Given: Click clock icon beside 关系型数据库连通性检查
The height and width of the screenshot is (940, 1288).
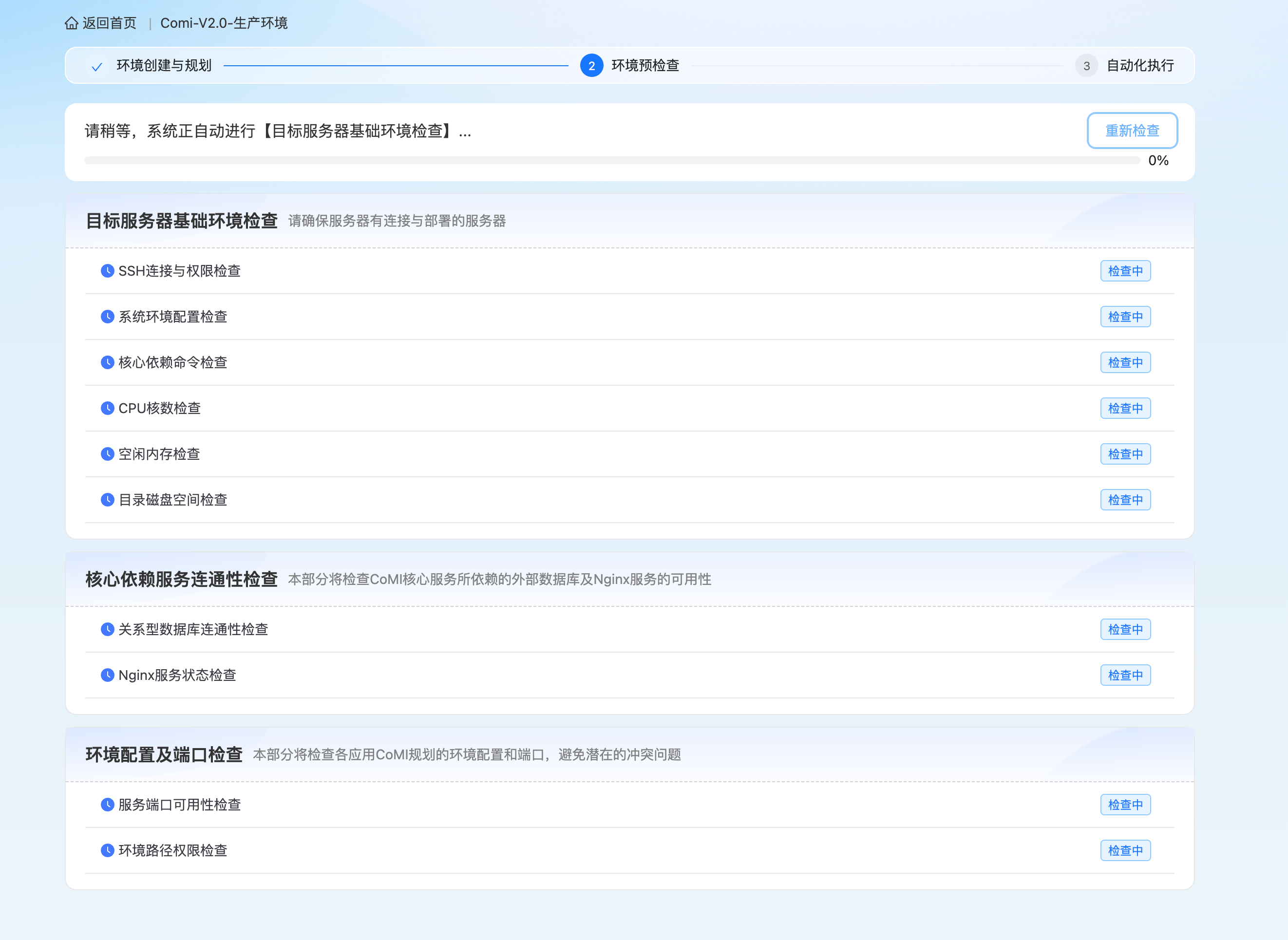Looking at the screenshot, I should [107, 629].
